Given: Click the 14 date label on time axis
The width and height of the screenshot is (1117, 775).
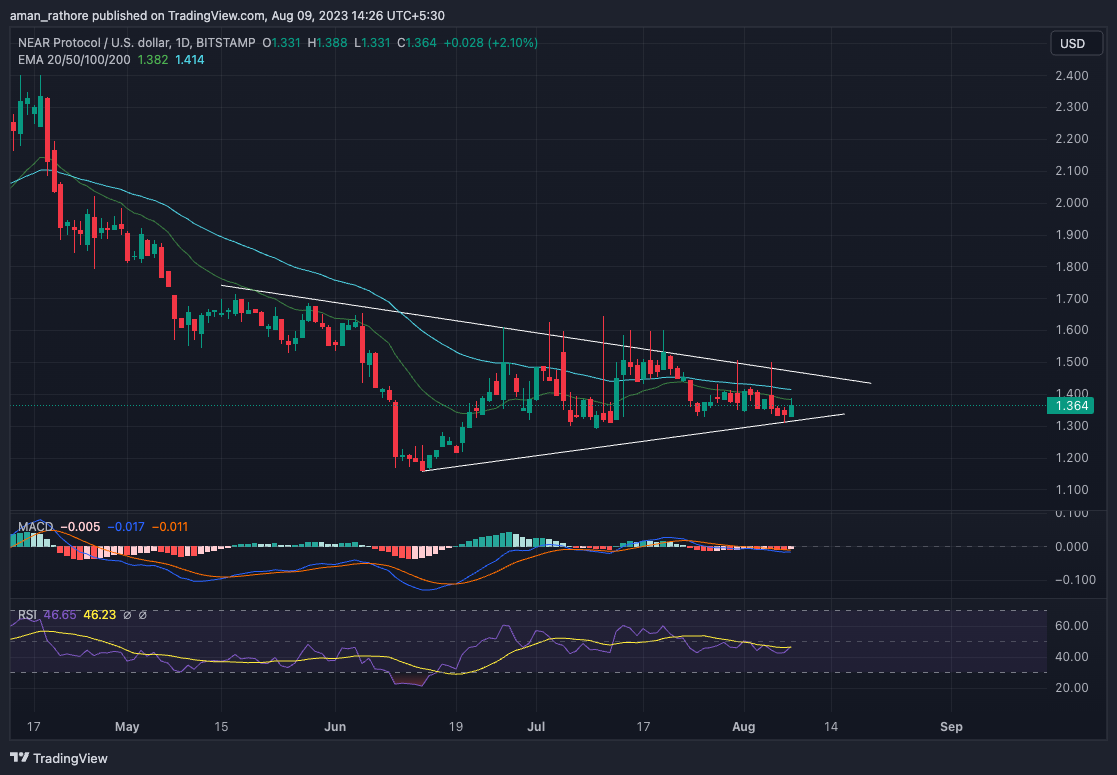Looking at the screenshot, I should (831, 727).
